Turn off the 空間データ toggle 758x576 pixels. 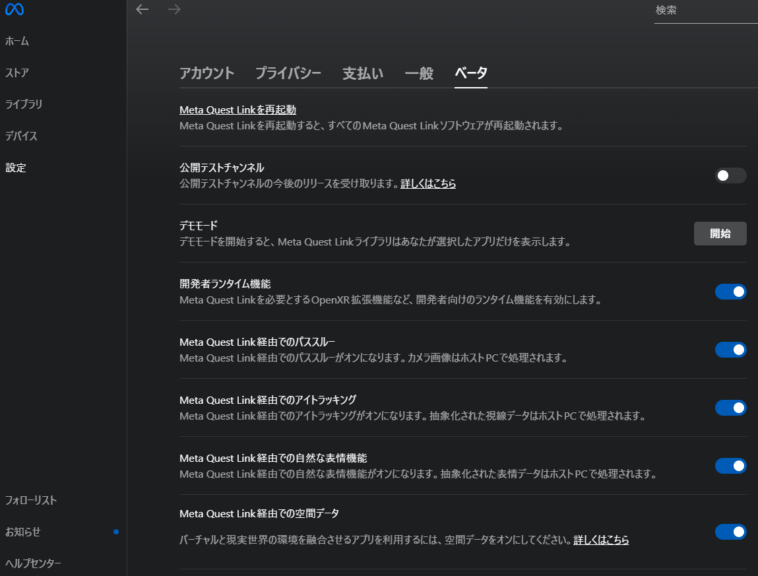tap(730, 532)
